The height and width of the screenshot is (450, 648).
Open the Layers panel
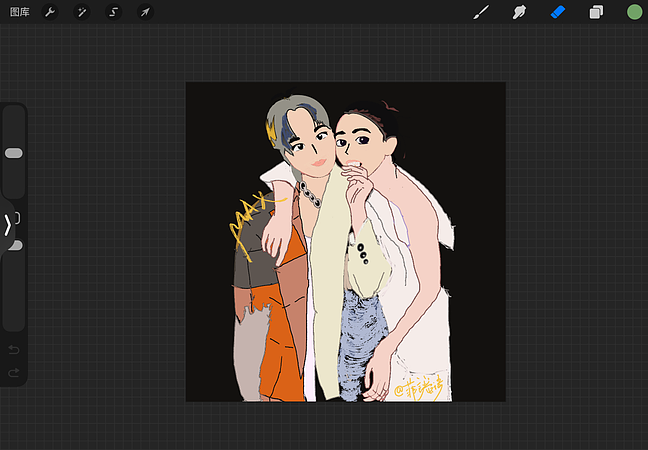click(596, 12)
